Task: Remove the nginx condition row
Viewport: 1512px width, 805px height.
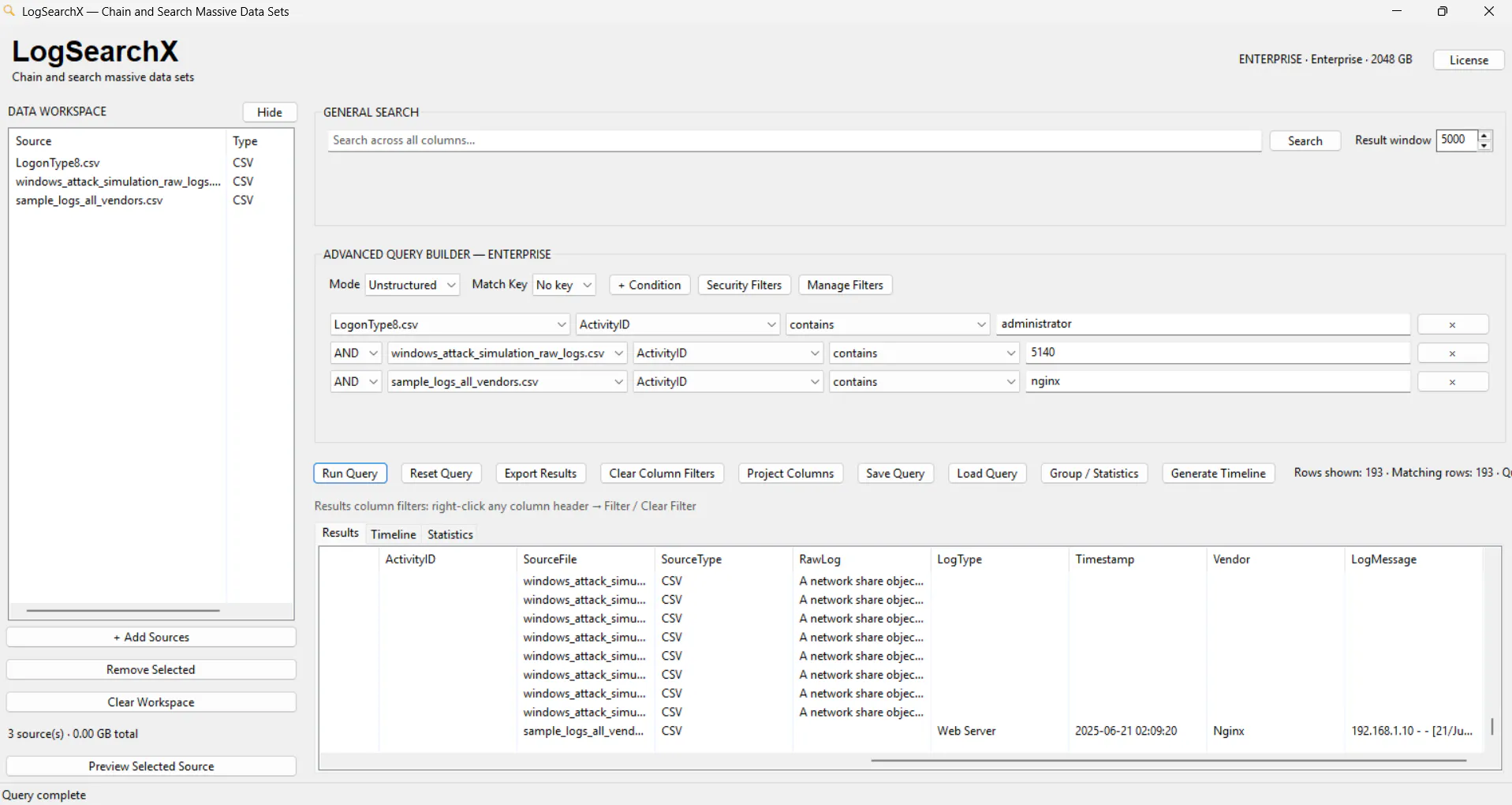Action: tap(1452, 381)
